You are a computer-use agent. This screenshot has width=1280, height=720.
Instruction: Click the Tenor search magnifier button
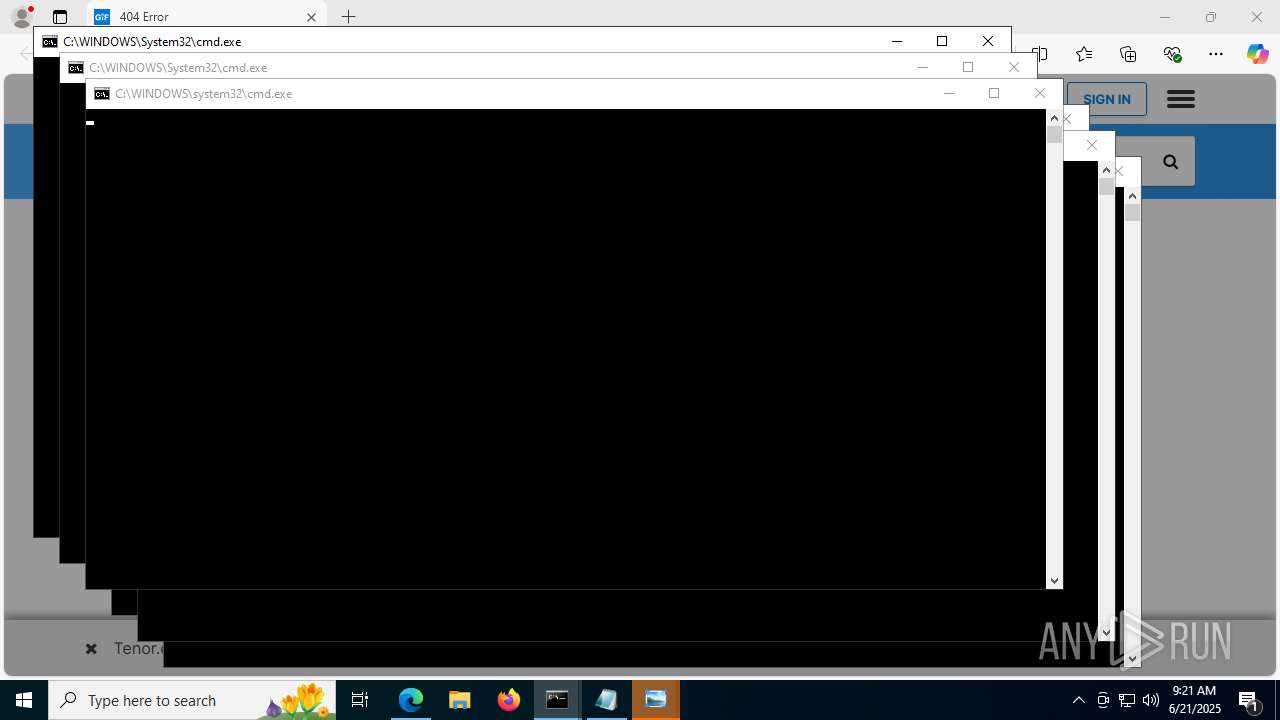[1170, 162]
